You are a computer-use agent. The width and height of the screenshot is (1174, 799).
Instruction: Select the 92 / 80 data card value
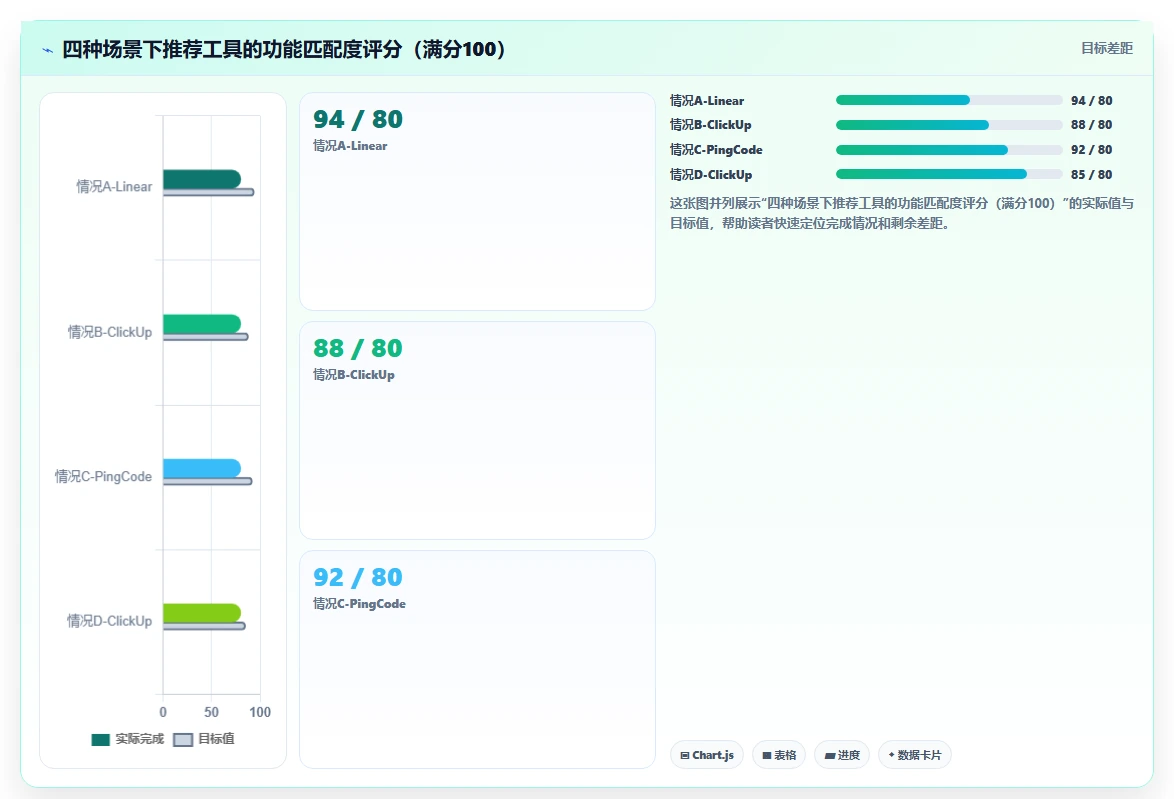(x=358, y=577)
